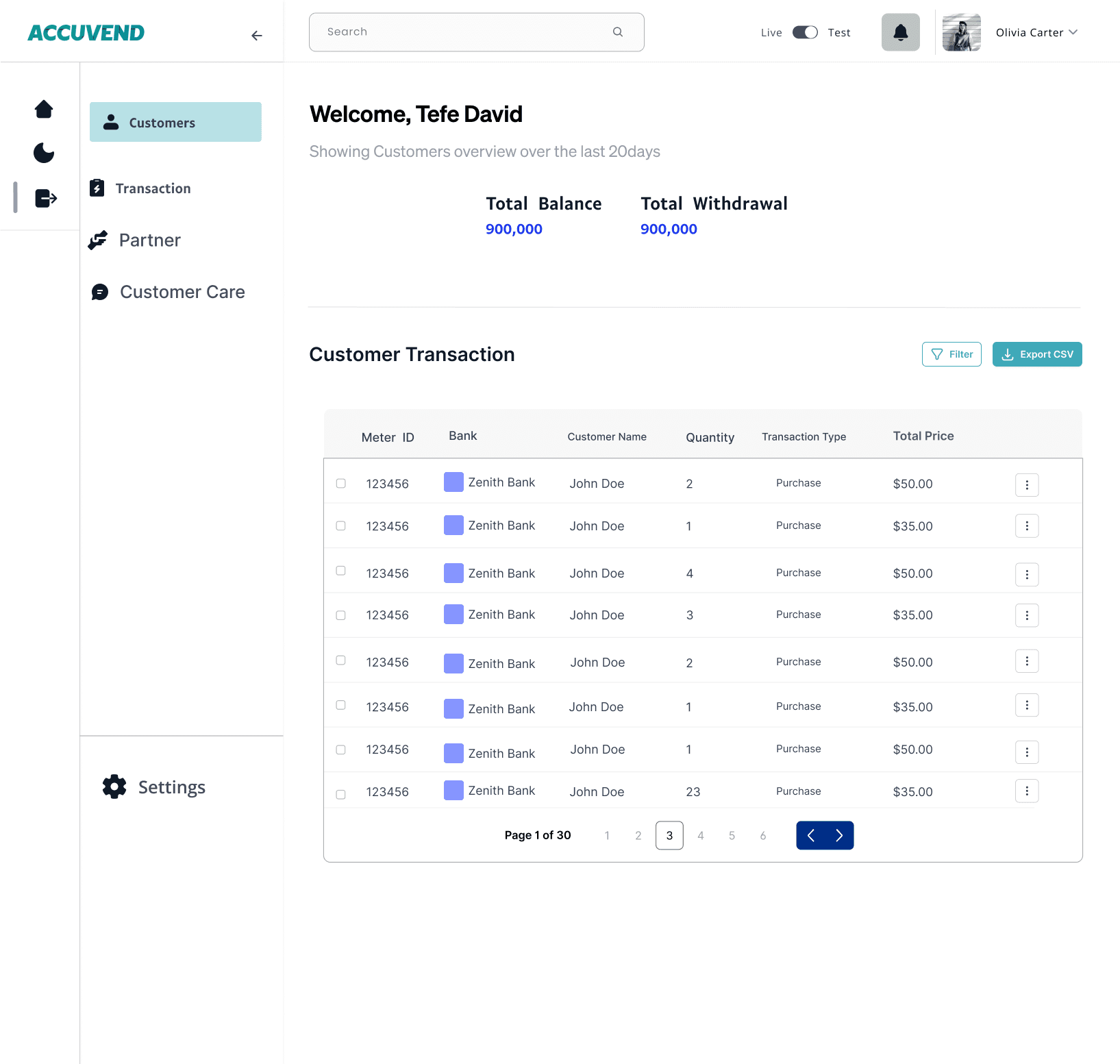
Task: Go to page 4
Action: point(701,835)
